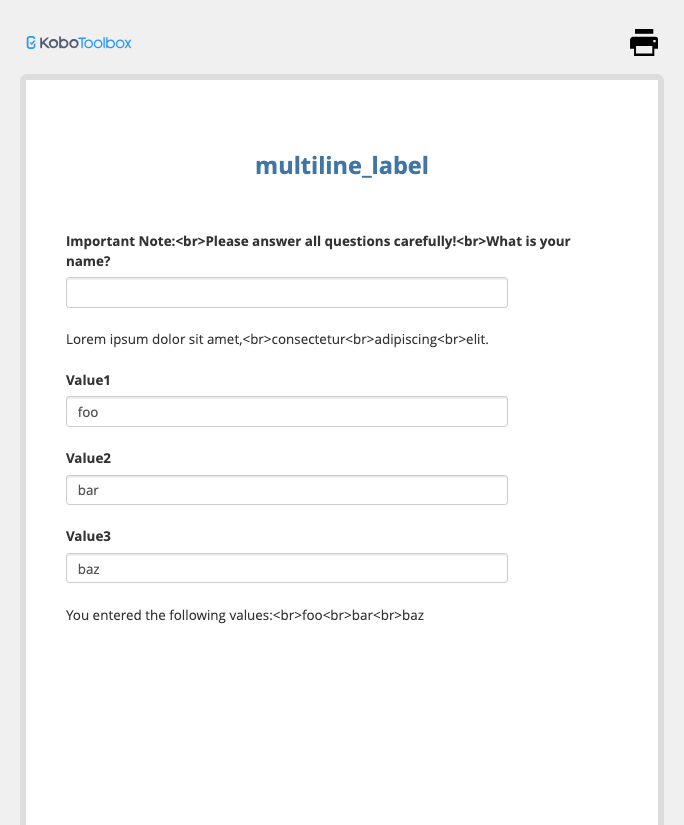Screen dimensions: 684x825
Task: Click the "Important Note:" label text
Action: click(x=120, y=241)
